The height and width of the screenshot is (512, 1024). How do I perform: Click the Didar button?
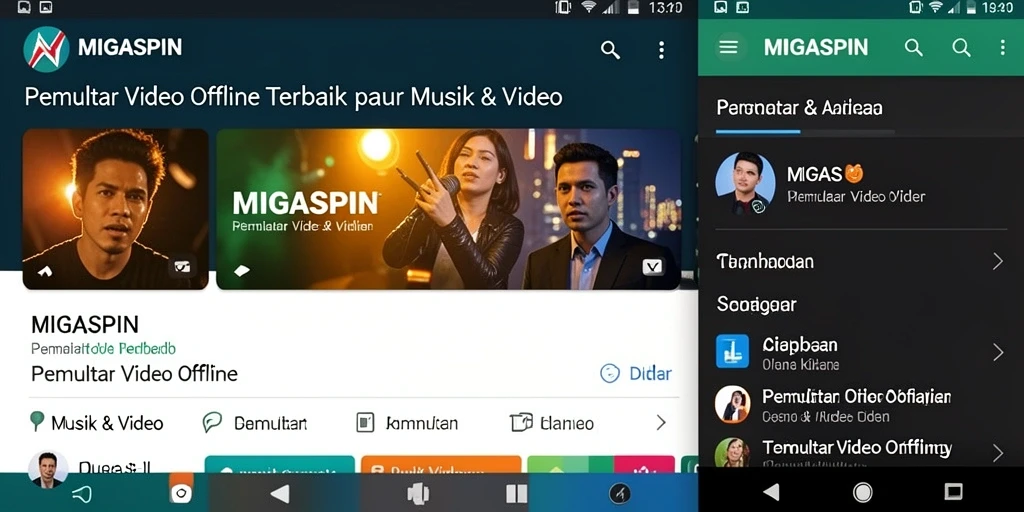point(635,374)
